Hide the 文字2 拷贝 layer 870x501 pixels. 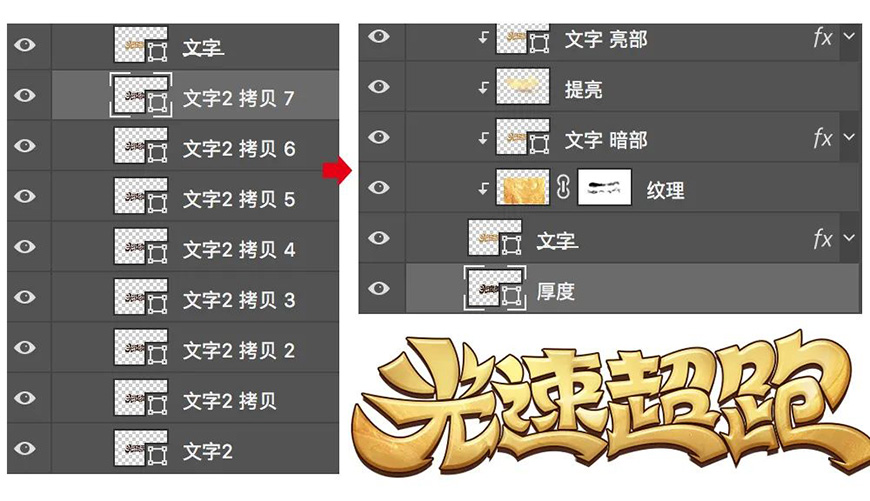coord(25,398)
